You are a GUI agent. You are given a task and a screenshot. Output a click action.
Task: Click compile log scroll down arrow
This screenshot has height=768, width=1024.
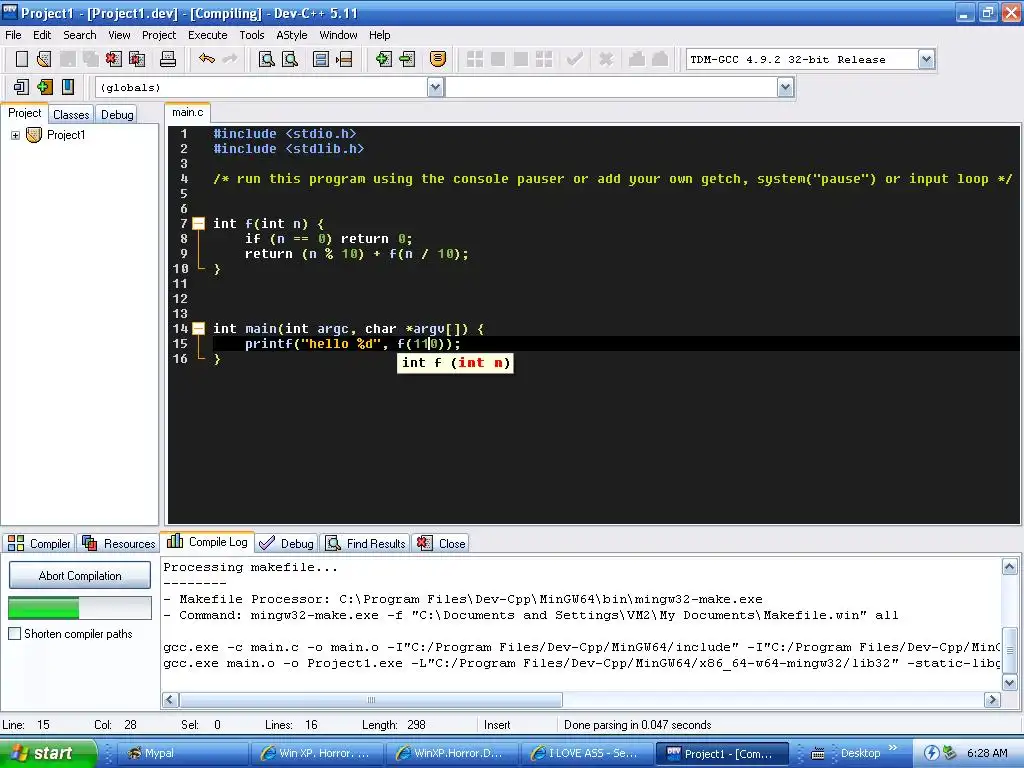point(1009,682)
